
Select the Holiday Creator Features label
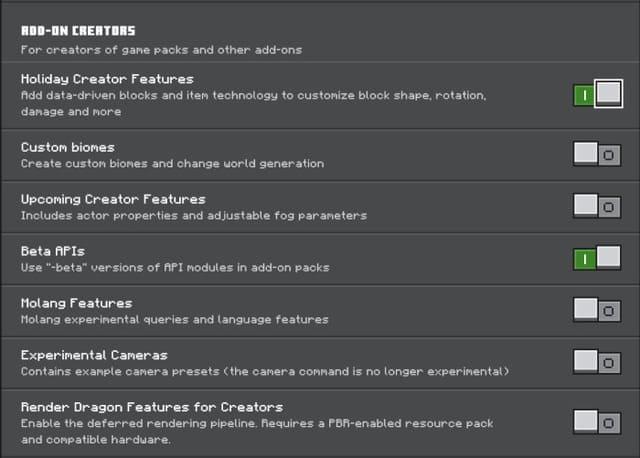[x=107, y=78]
